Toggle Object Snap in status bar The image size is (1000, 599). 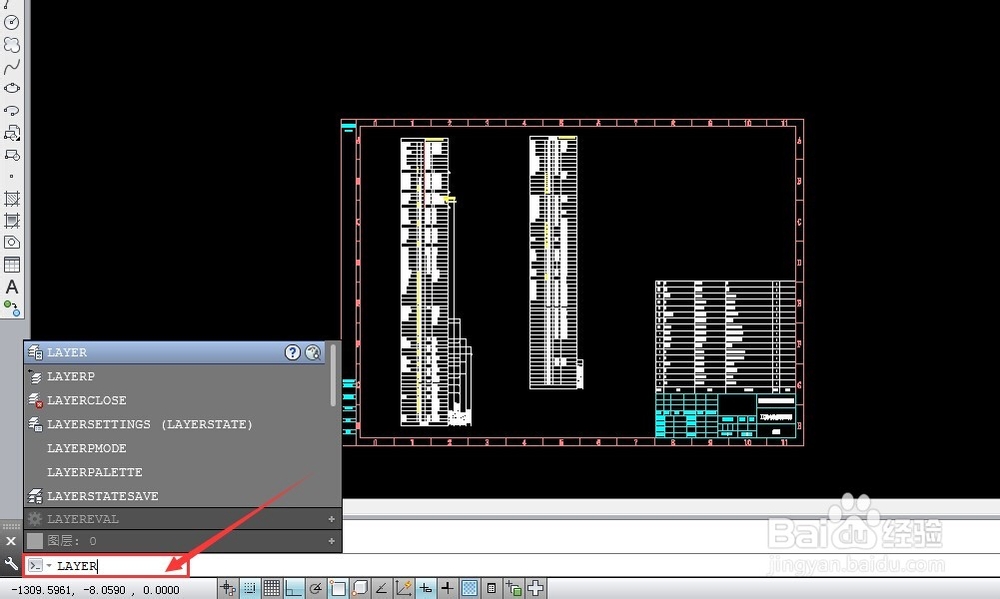(337, 588)
